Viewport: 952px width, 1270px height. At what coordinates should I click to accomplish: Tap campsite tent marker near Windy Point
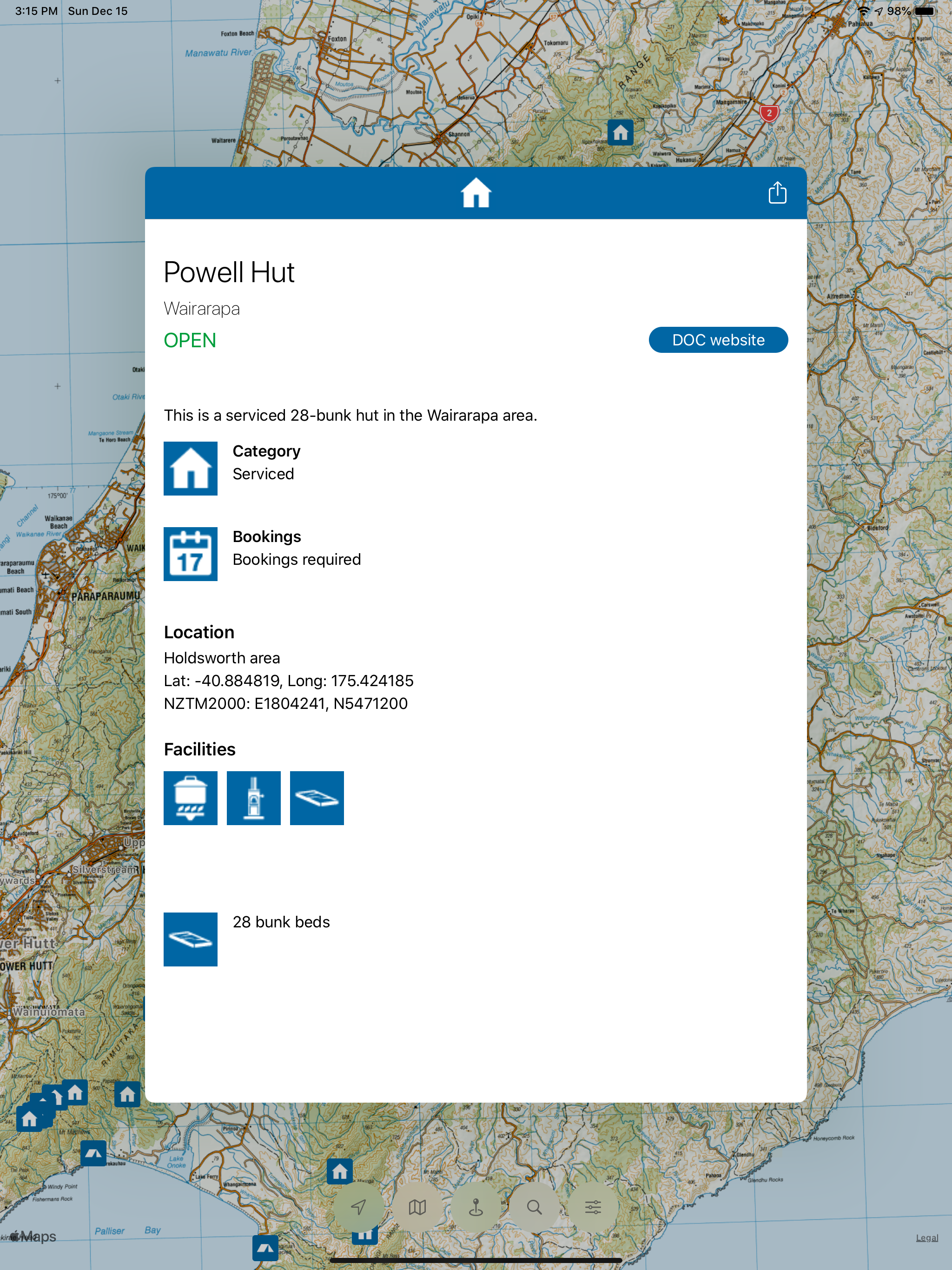click(93, 1153)
